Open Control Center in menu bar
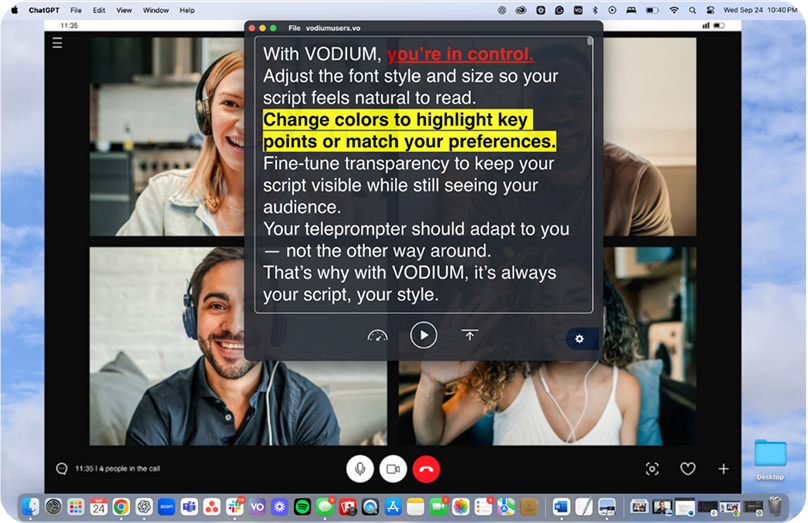The image size is (808, 523). point(710,10)
